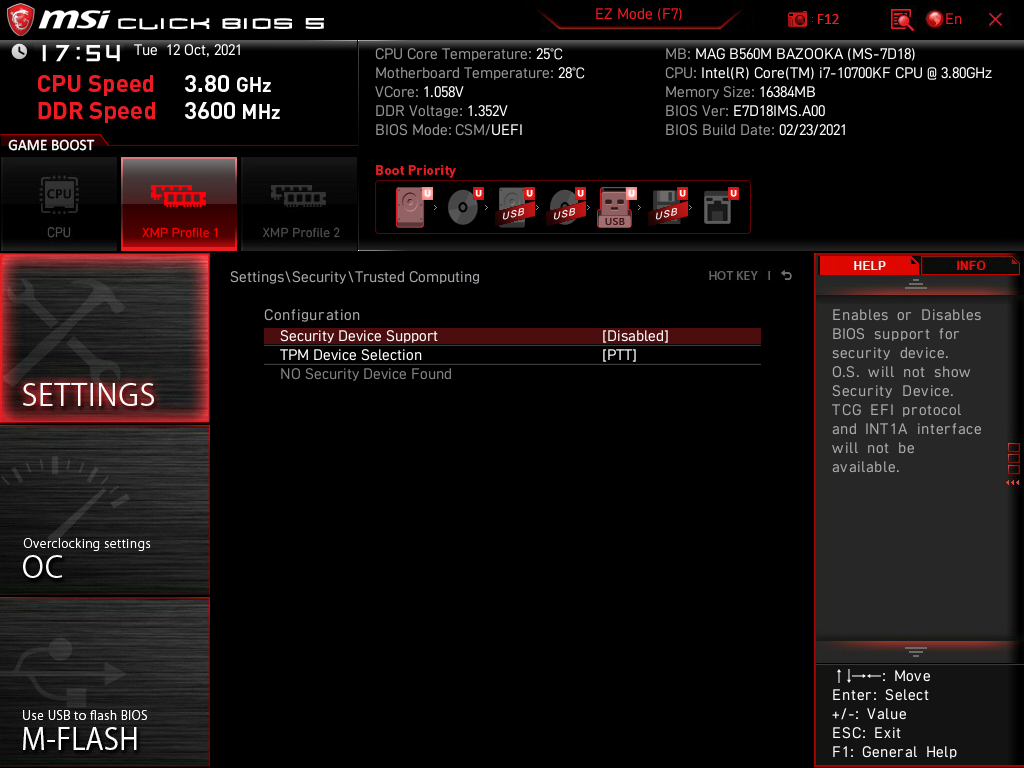
Task: Change language via the En globe icon
Action: point(944,20)
